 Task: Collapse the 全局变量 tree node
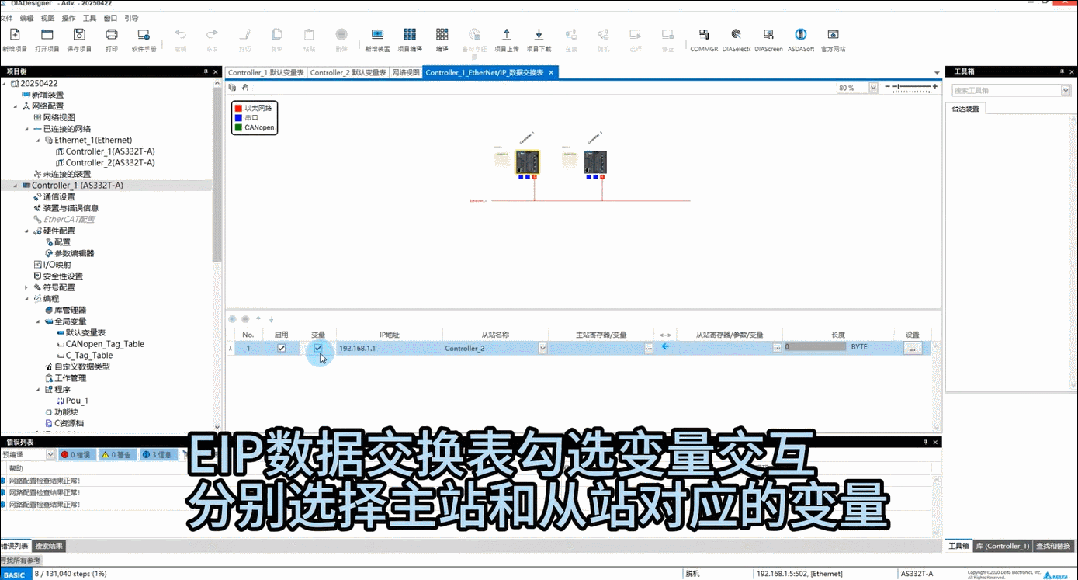click(38, 322)
